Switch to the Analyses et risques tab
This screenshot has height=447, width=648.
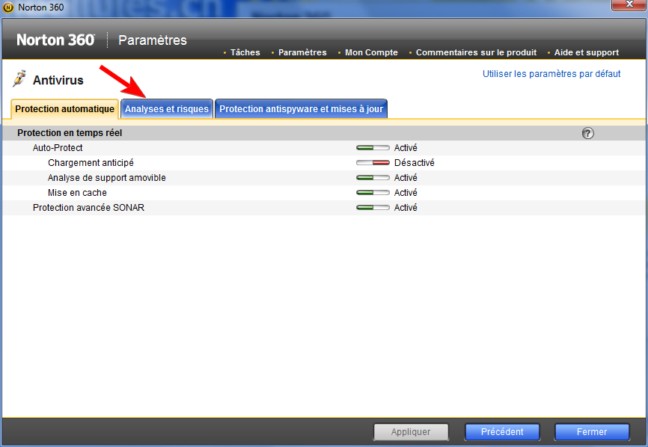click(167, 109)
